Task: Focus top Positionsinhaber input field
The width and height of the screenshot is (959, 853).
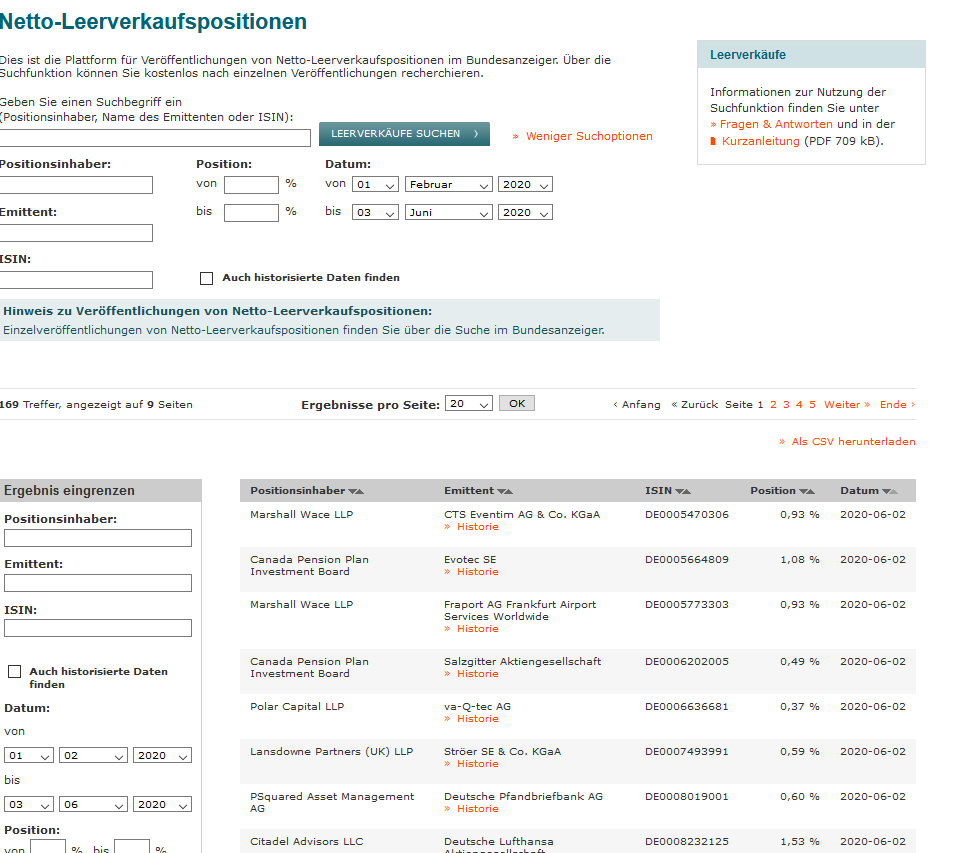Action: click(76, 185)
